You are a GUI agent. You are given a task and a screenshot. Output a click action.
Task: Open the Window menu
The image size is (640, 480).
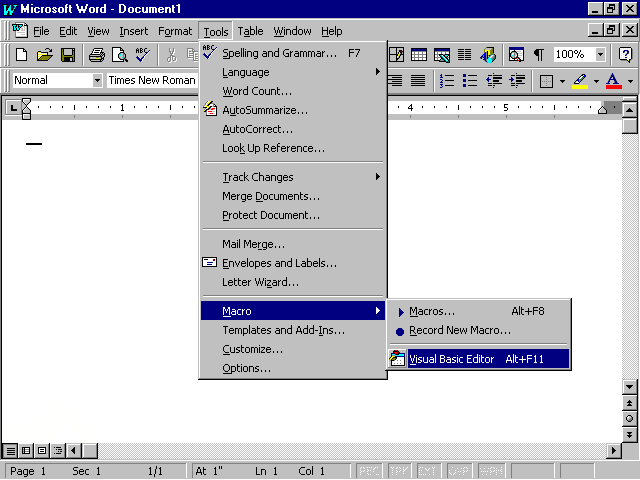coord(292,31)
